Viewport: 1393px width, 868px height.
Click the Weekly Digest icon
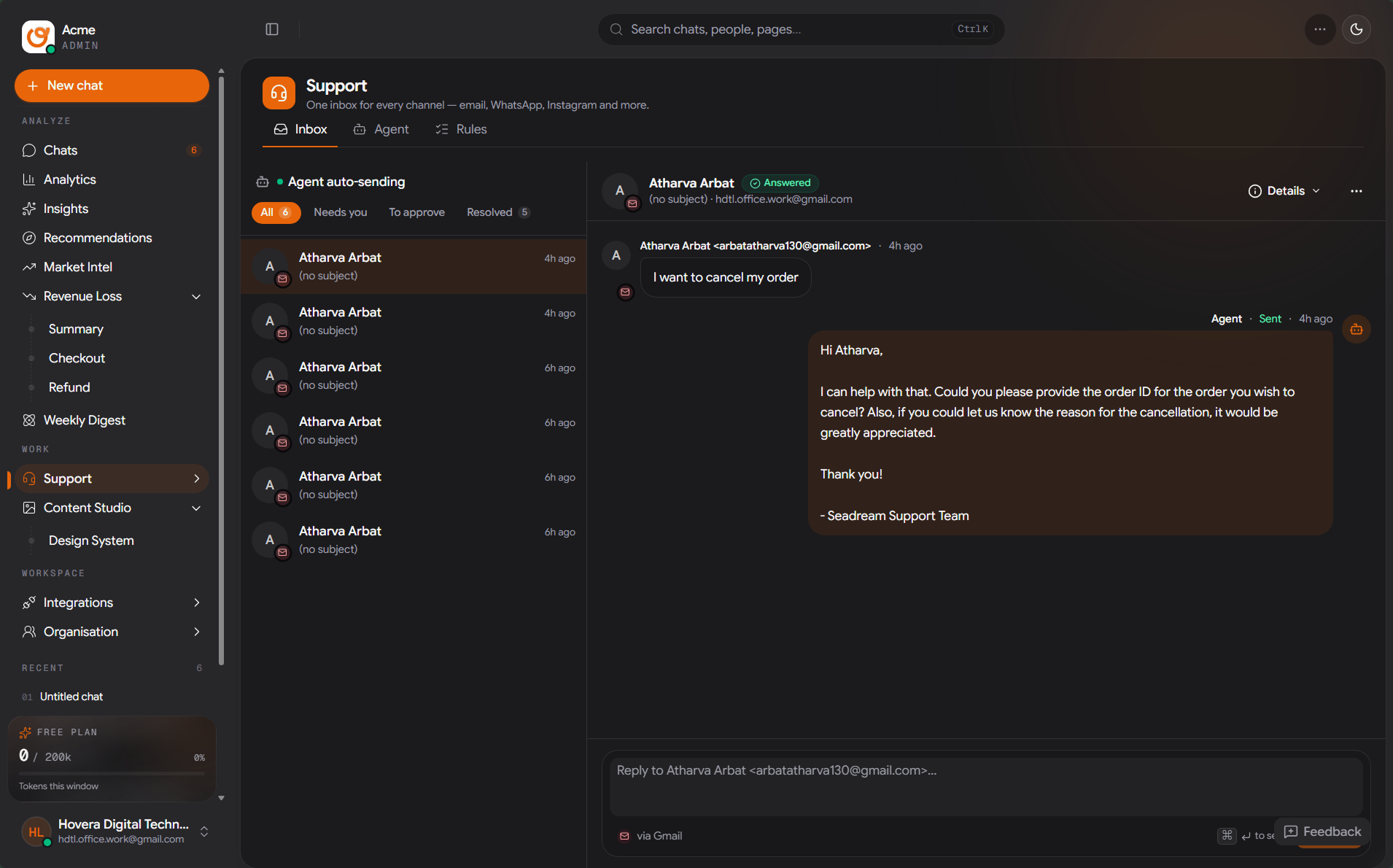point(29,420)
